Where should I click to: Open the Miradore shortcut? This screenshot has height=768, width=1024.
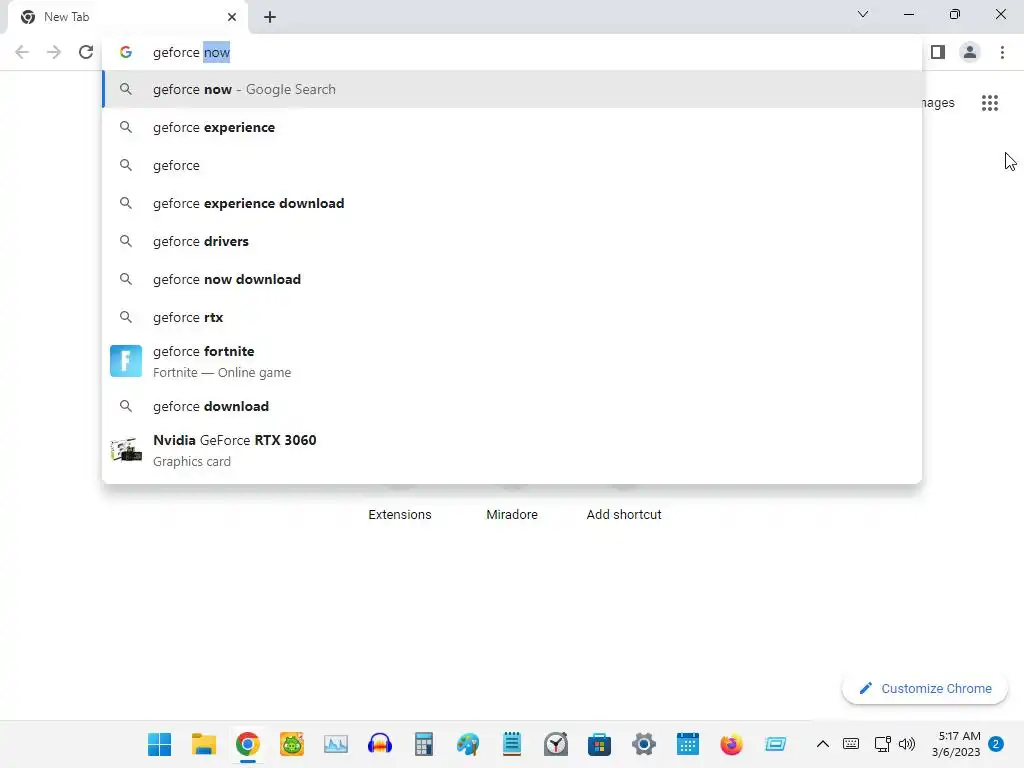tap(511, 515)
